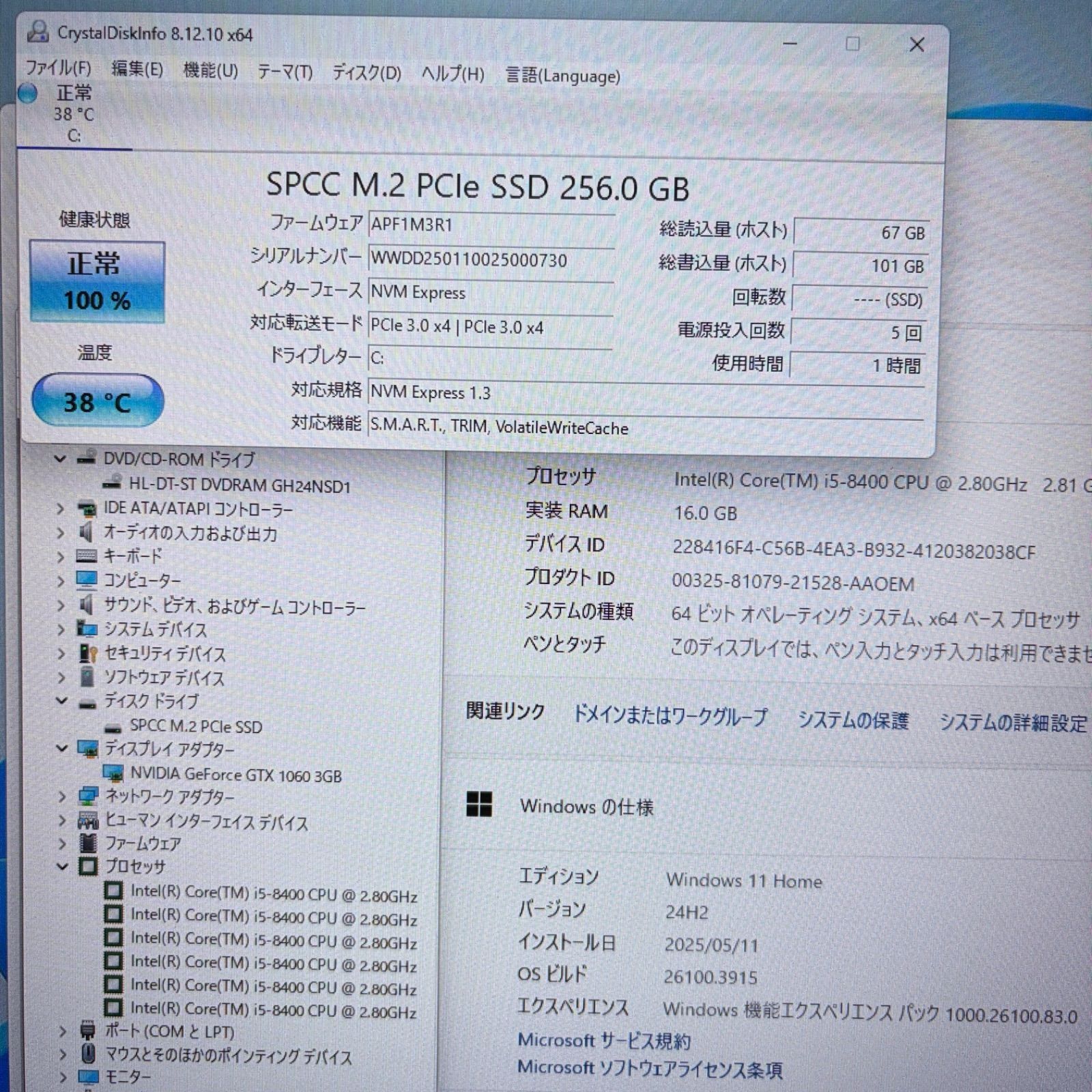The height and width of the screenshot is (1092, 1092).
Task: Click the display adapter category icon
Action: pos(88,749)
